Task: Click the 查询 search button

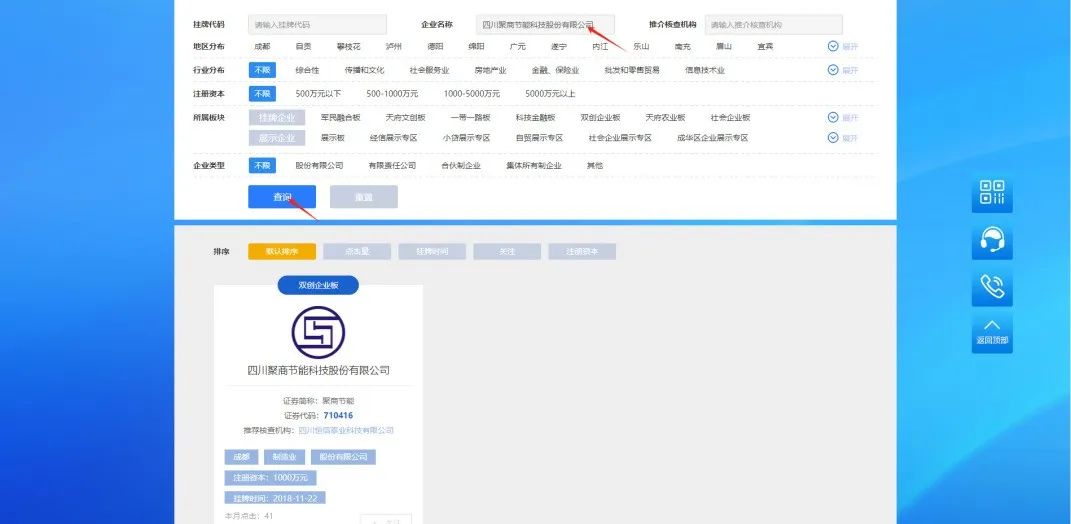Action: [282, 197]
